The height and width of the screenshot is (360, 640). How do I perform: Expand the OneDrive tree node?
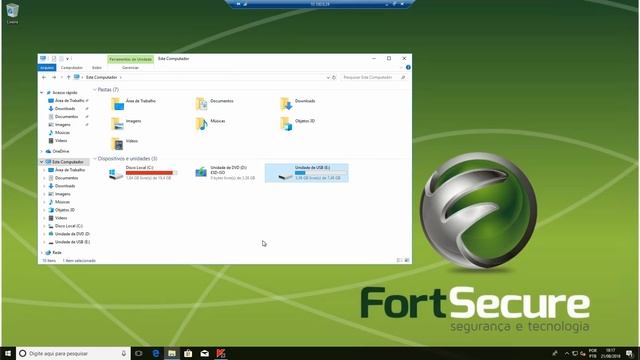pyautogui.click(x=42, y=151)
